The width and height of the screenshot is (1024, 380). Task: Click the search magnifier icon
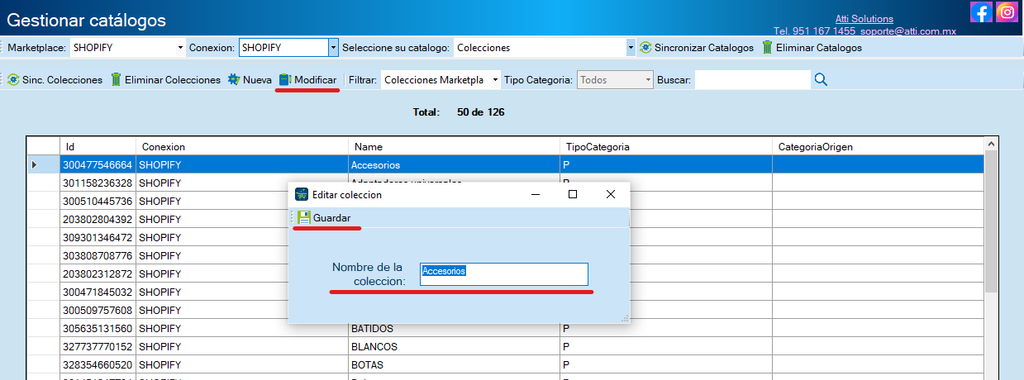[821, 80]
